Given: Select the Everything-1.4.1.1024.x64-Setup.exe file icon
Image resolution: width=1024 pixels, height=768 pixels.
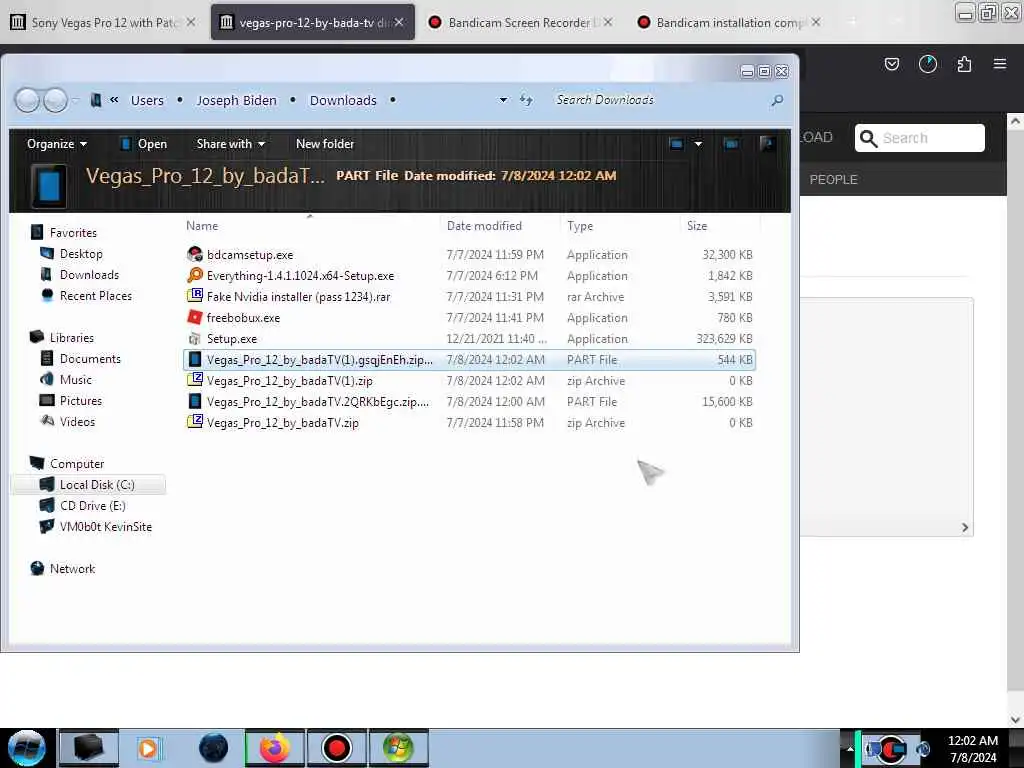Looking at the screenshot, I should 195,276.
